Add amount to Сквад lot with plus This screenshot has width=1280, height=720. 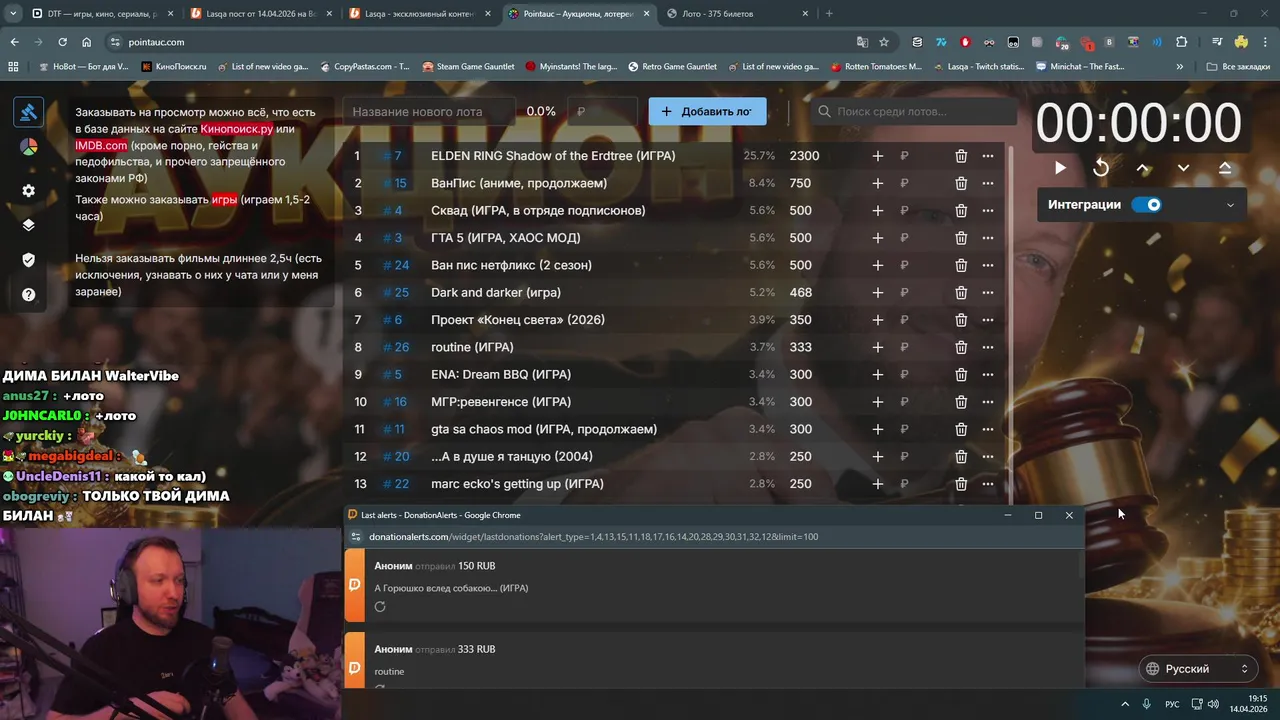point(877,210)
